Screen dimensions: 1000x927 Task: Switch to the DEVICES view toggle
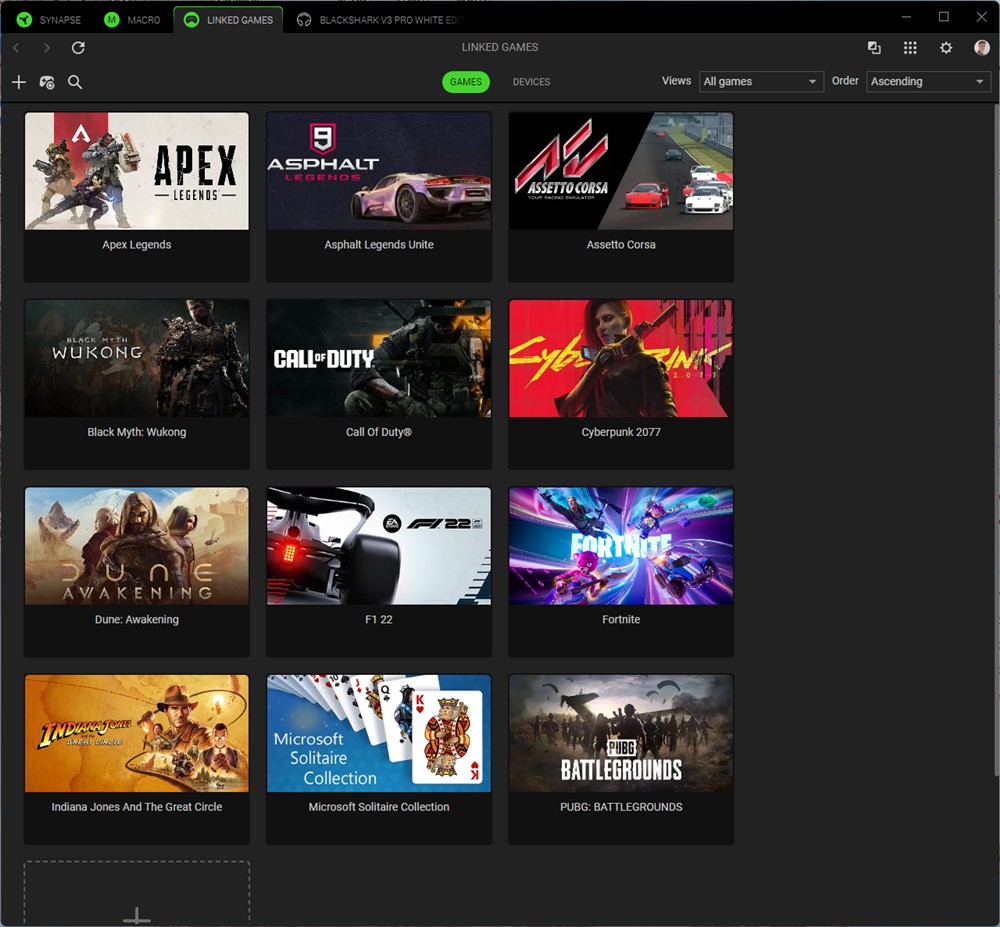pyautogui.click(x=531, y=82)
